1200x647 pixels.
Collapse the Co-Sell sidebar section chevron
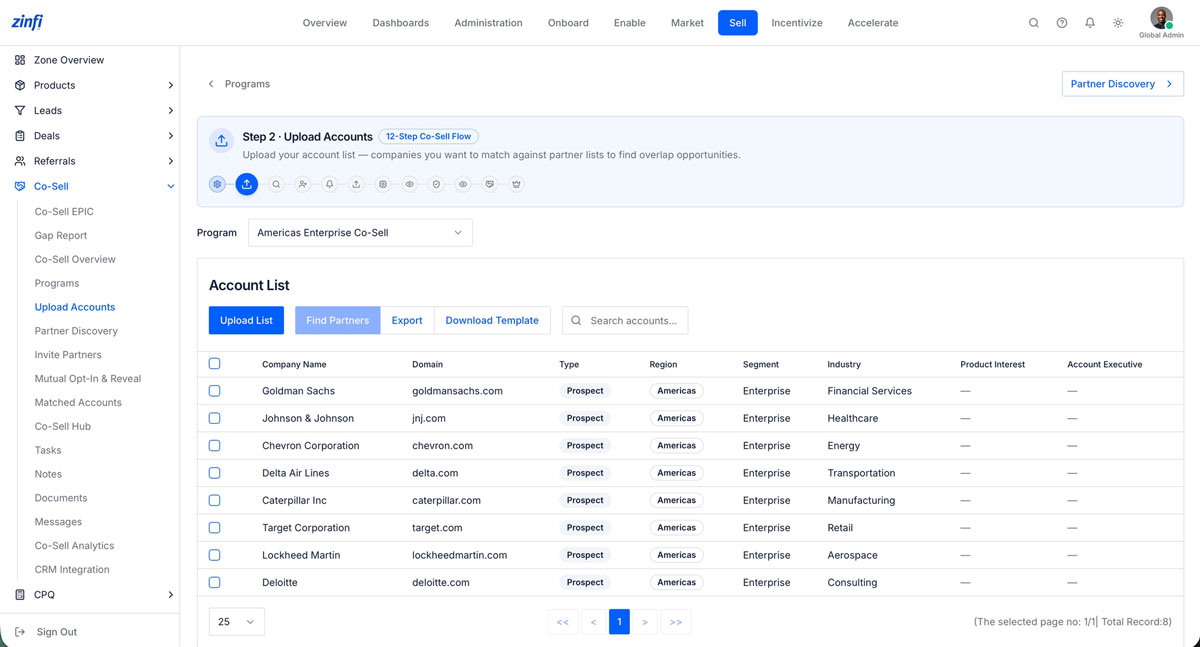tap(170, 186)
